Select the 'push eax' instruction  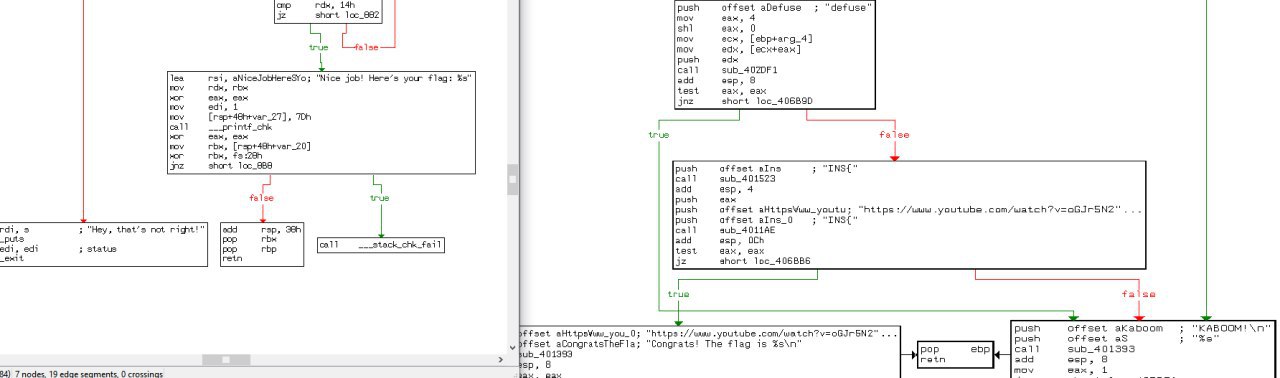coord(705,200)
